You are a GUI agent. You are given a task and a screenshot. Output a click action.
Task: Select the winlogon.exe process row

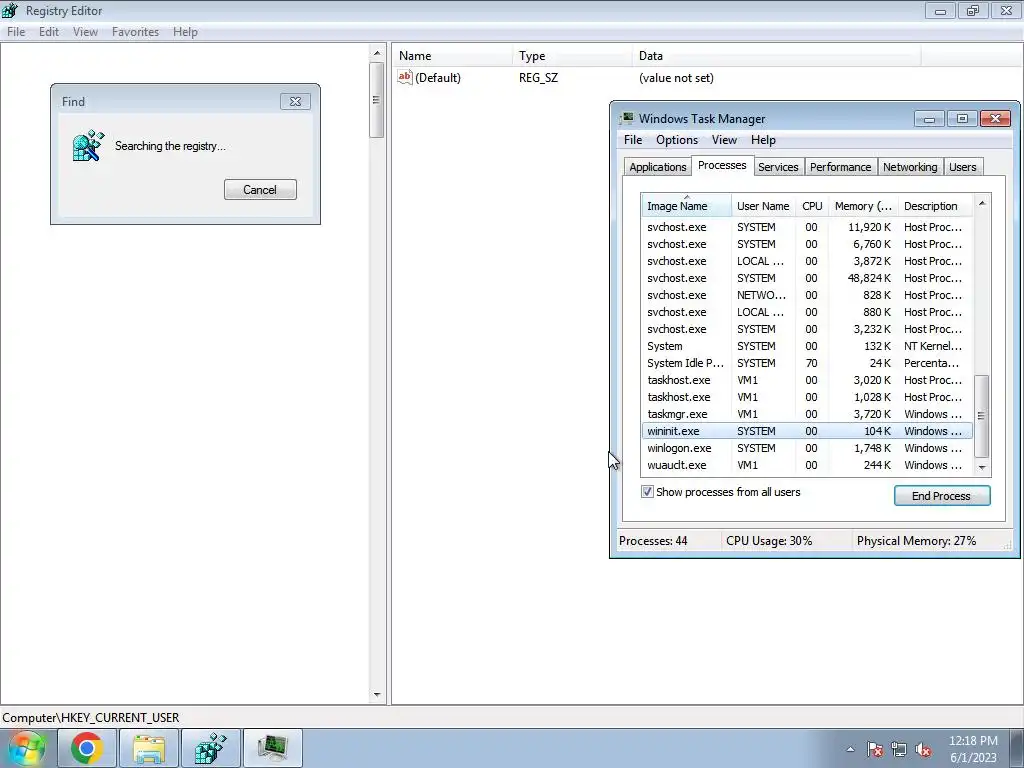point(807,448)
